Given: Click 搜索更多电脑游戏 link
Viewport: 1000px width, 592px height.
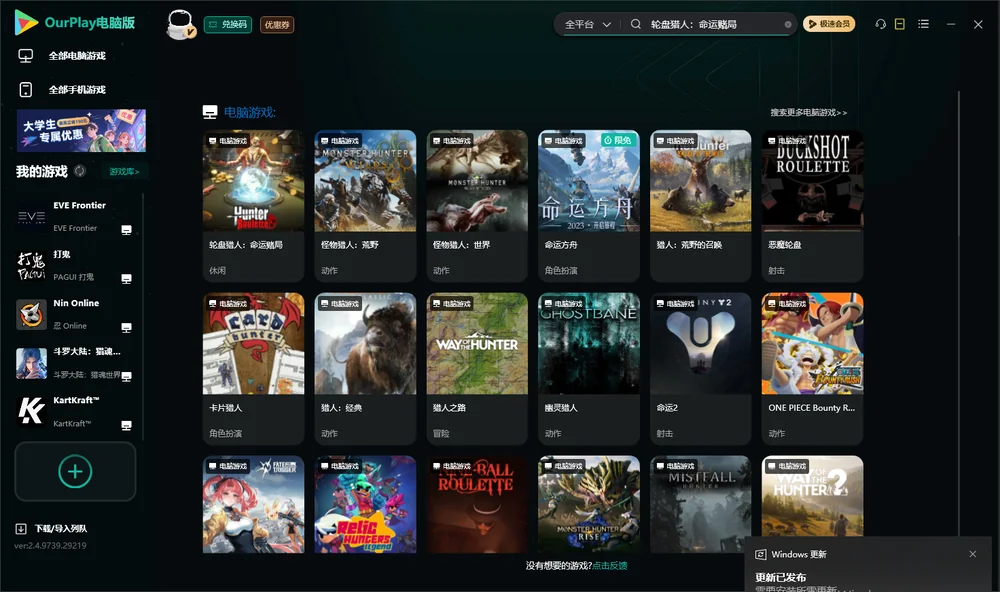Looking at the screenshot, I should coord(808,112).
